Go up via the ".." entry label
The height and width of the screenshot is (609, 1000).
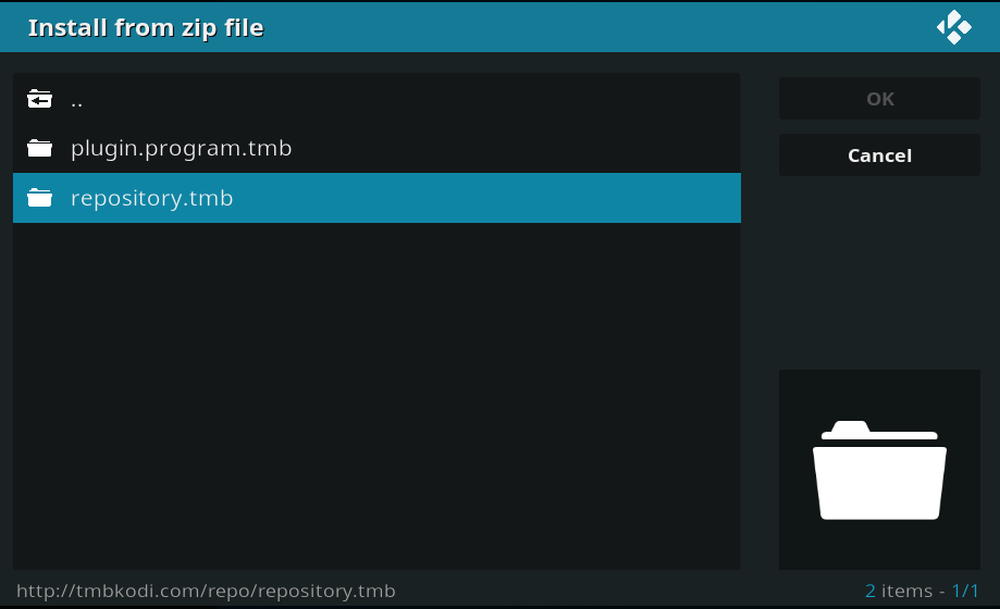point(77,100)
